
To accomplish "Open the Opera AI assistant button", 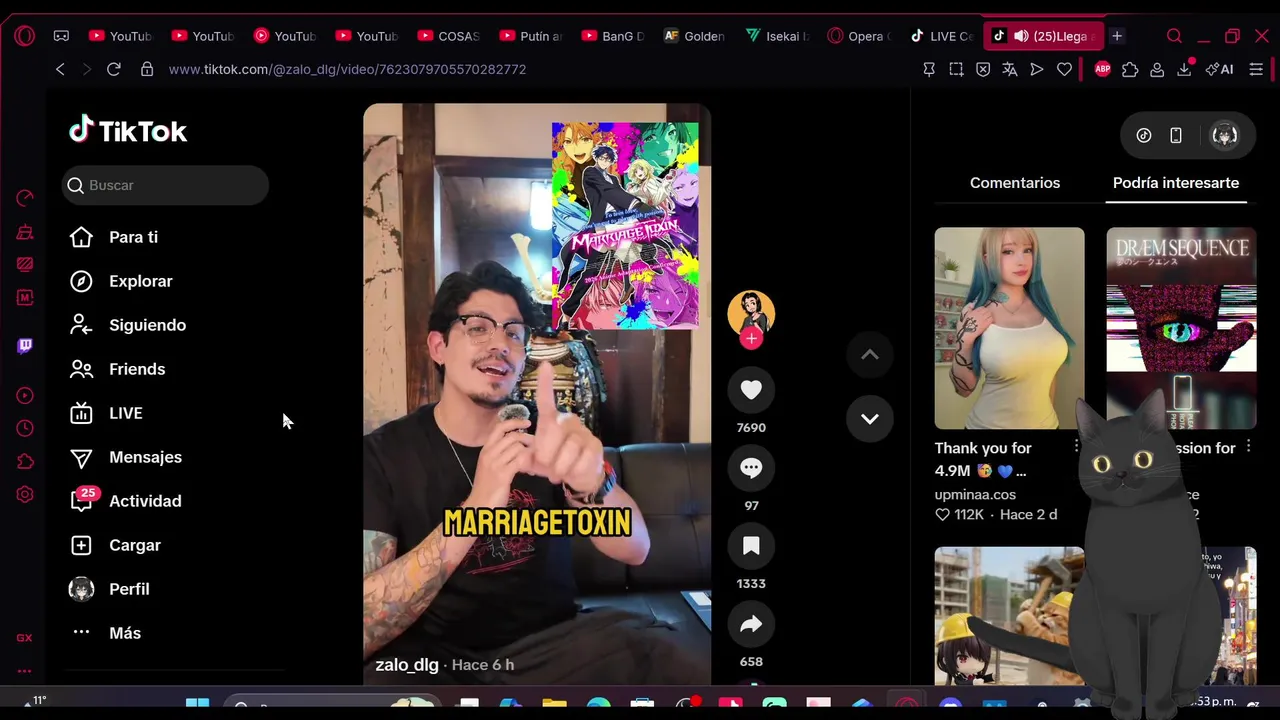I will pos(1220,69).
